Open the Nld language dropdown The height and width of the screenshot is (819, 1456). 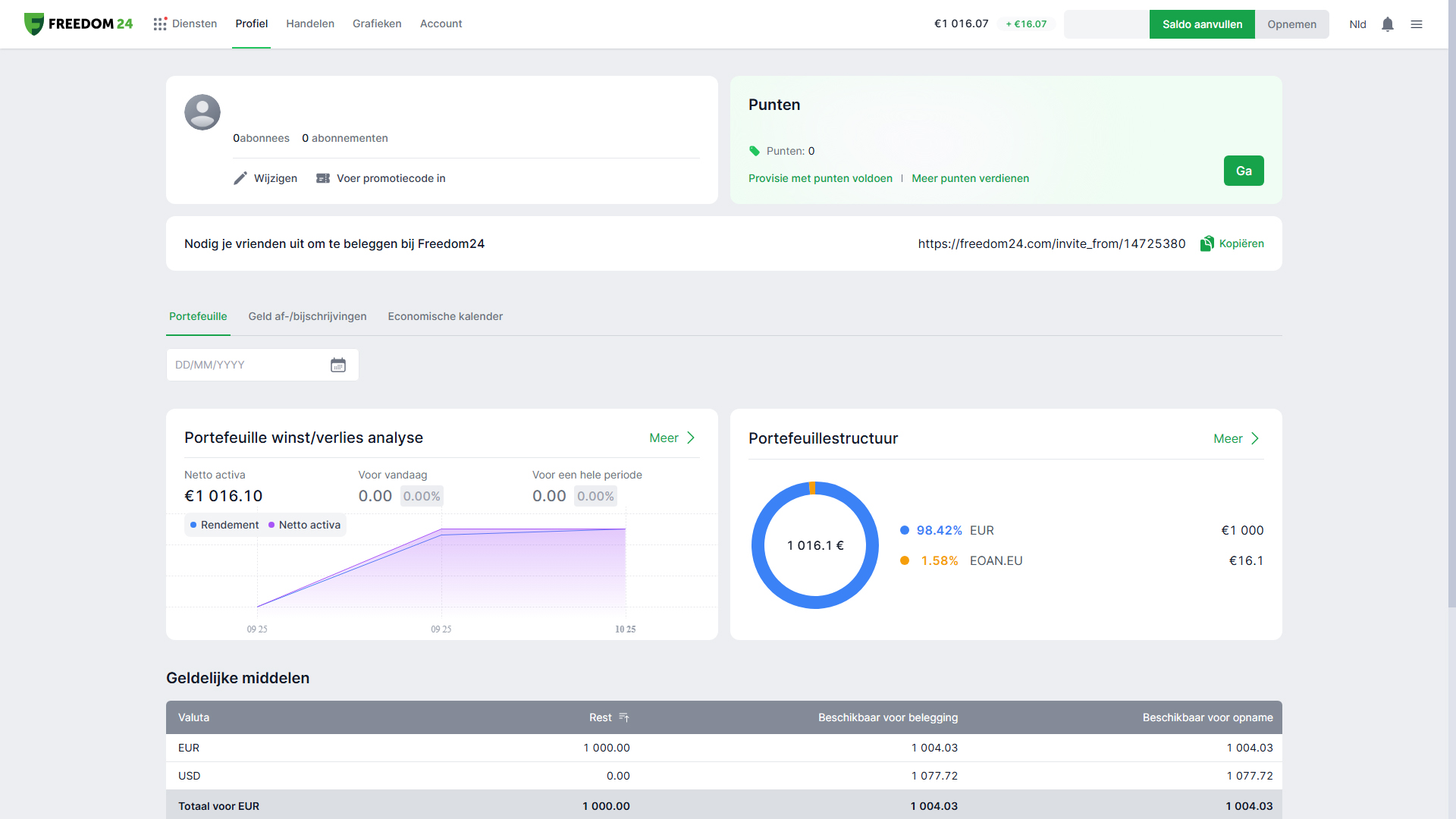pos(1357,24)
